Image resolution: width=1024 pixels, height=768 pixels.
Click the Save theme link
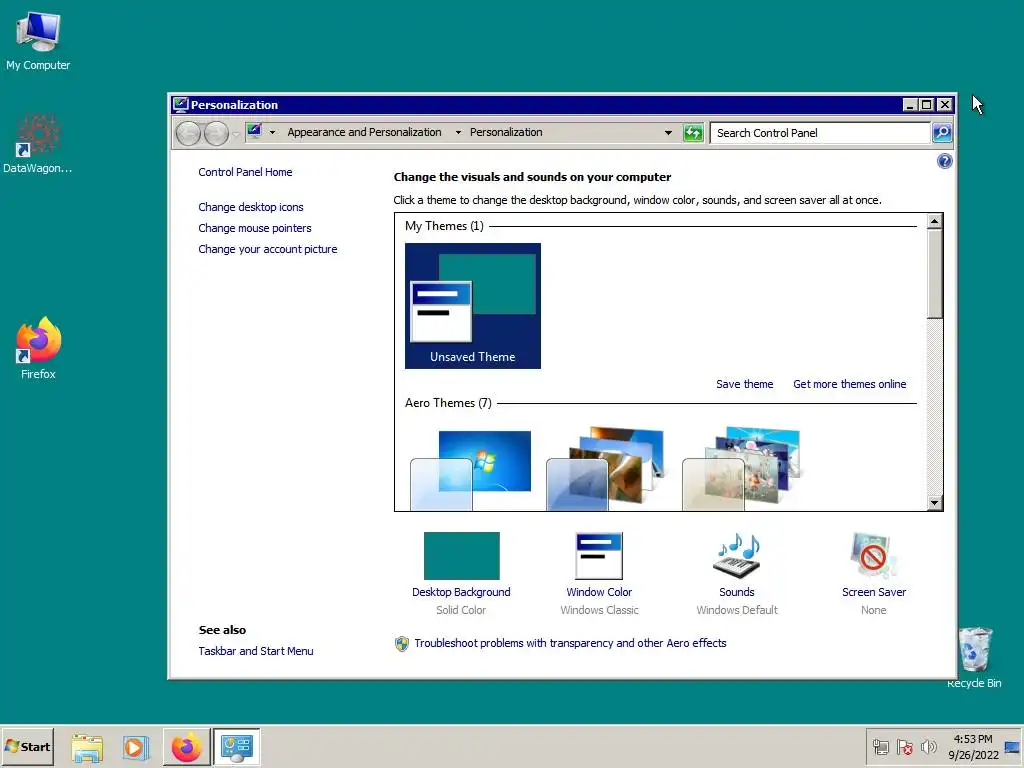point(744,384)
